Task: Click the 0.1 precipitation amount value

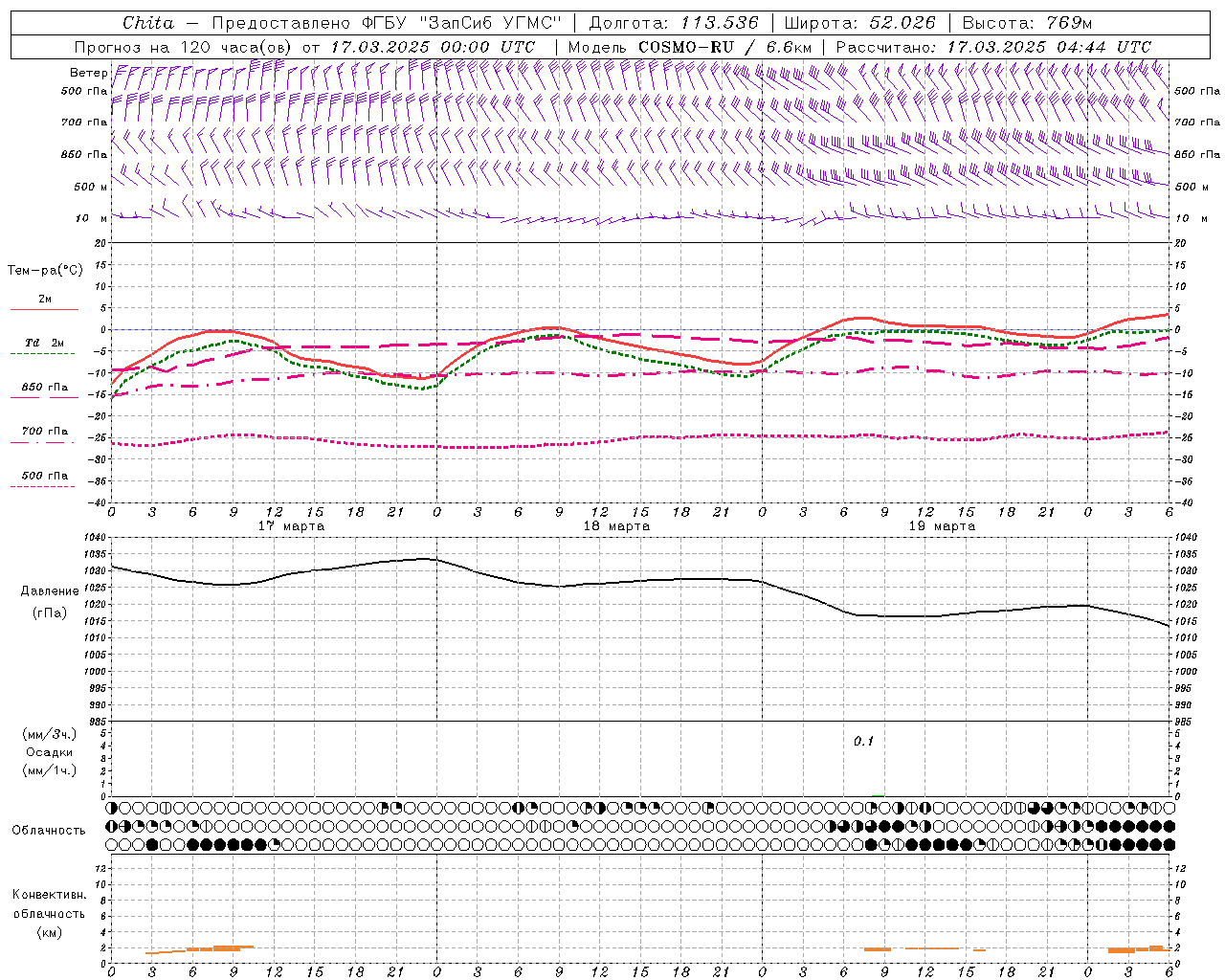Action: 864,742
